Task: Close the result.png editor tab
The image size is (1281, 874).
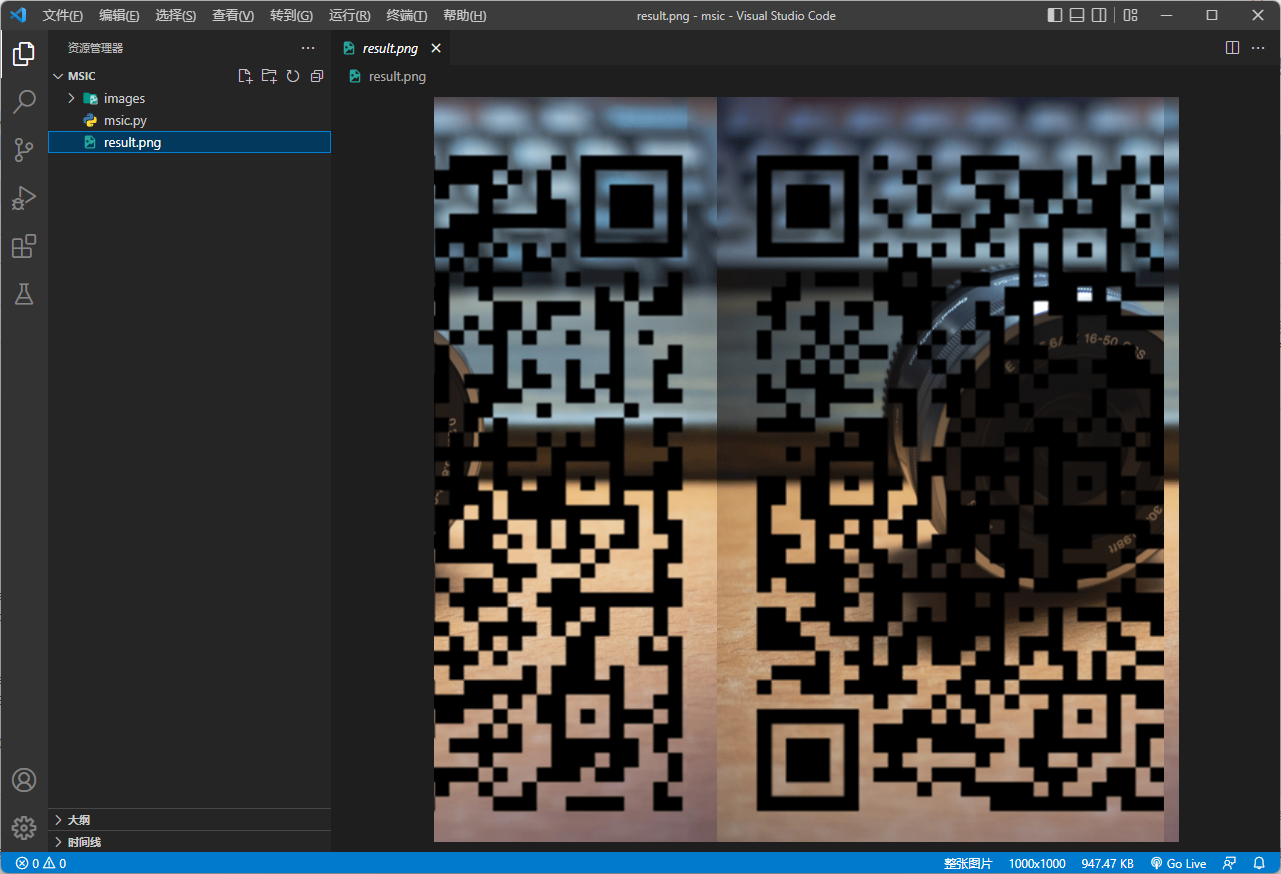Action: coord(436,48)
